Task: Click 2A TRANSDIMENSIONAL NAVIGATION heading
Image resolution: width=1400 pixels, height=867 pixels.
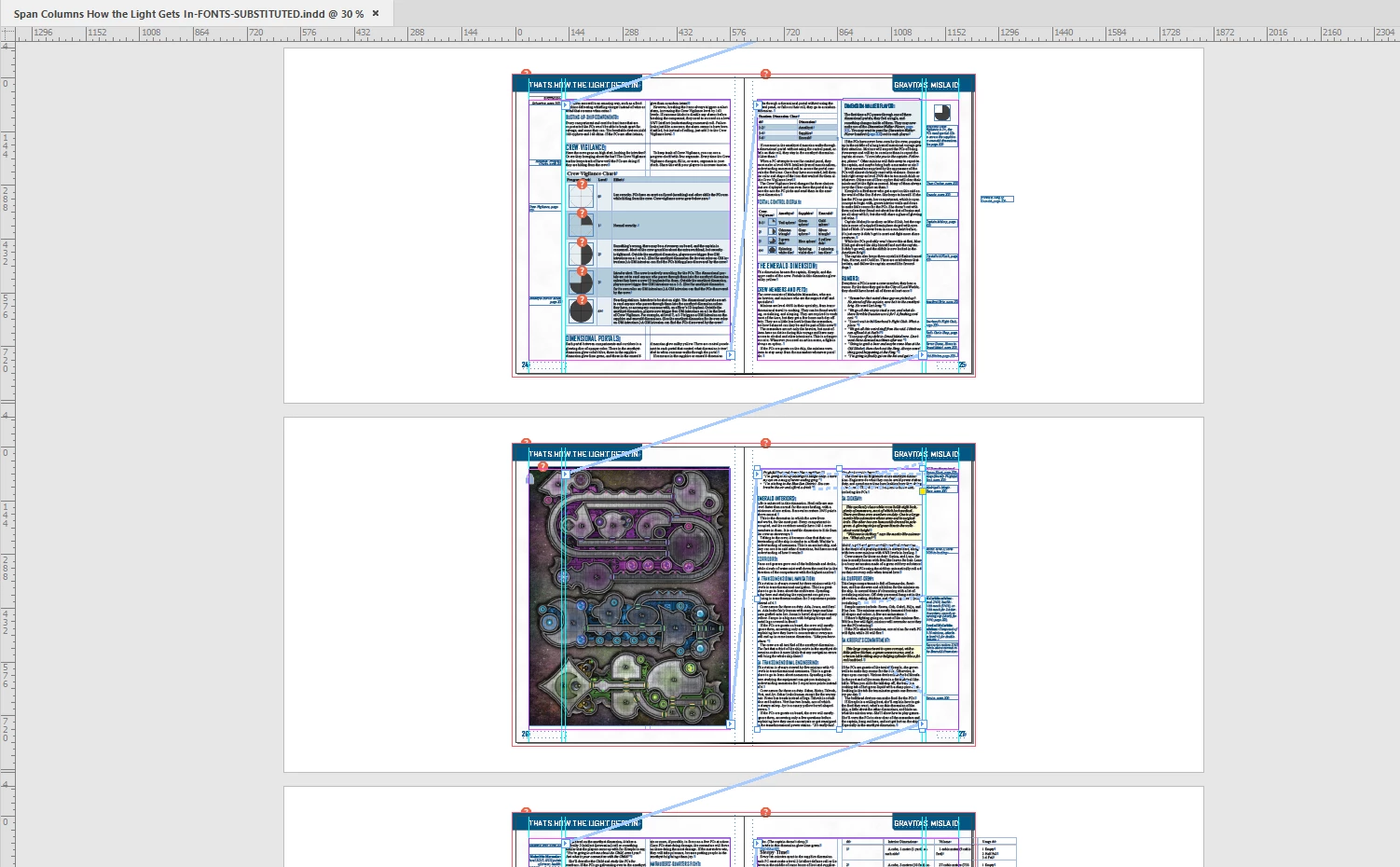Action: pyautogui.click(x=788, y=579)
